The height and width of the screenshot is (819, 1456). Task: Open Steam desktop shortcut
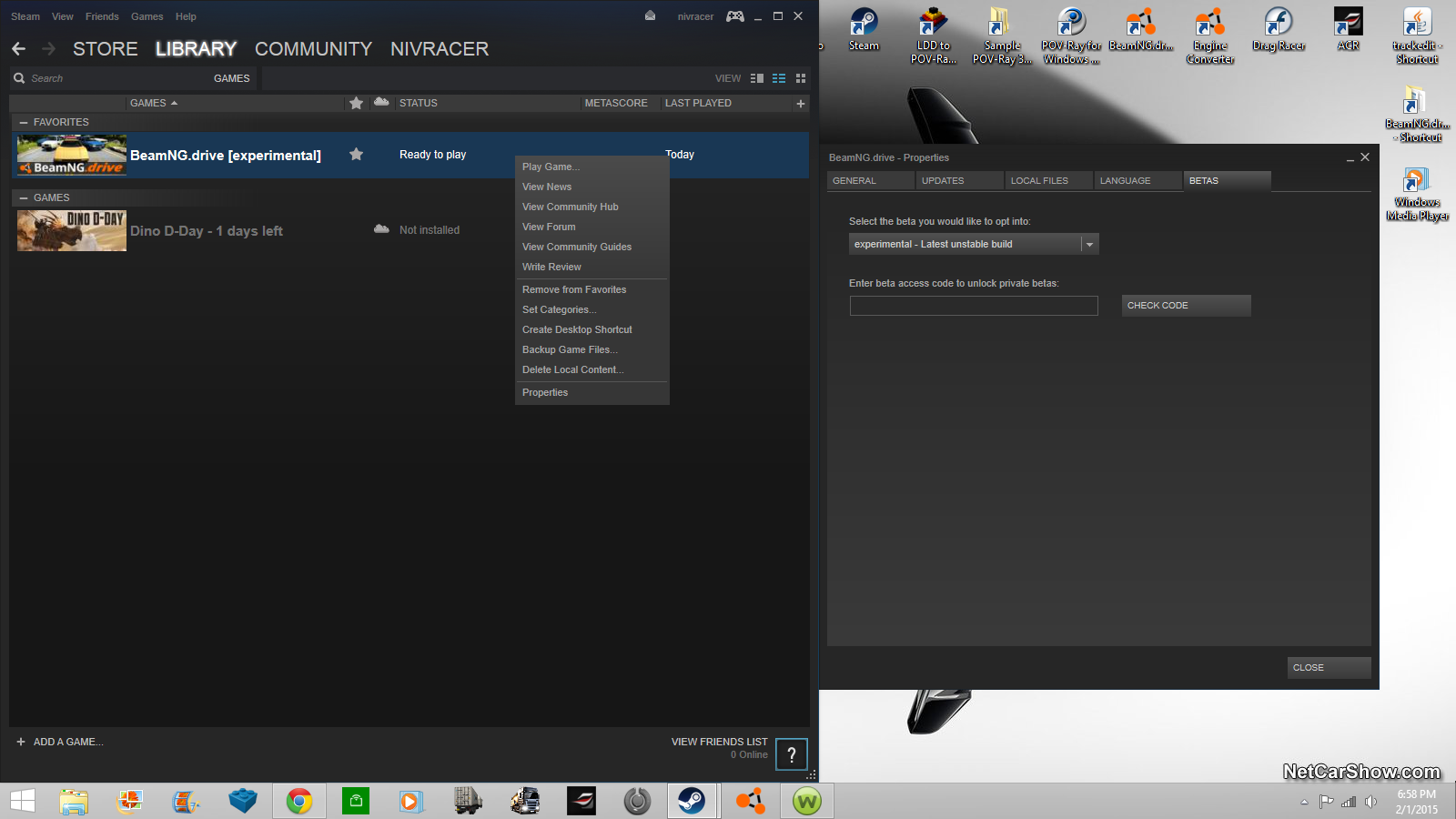[864, 30]
